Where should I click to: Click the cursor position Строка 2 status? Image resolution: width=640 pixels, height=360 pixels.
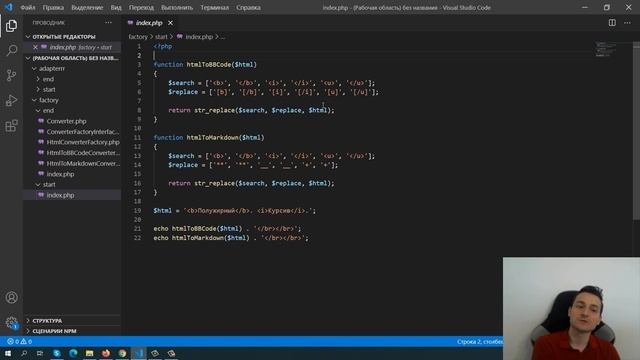[x=480, y=341]
